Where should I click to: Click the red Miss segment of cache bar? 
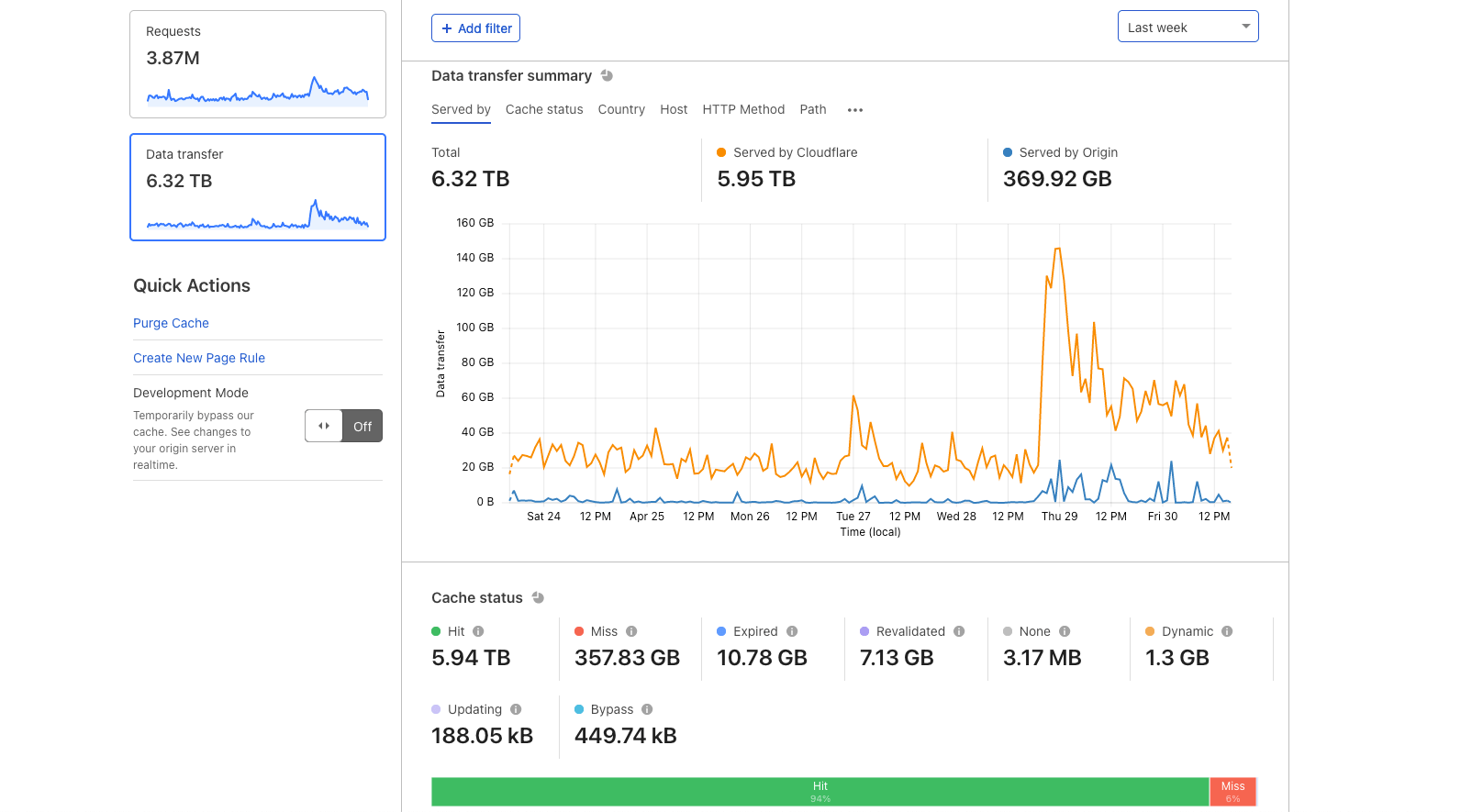(1232, 792)
